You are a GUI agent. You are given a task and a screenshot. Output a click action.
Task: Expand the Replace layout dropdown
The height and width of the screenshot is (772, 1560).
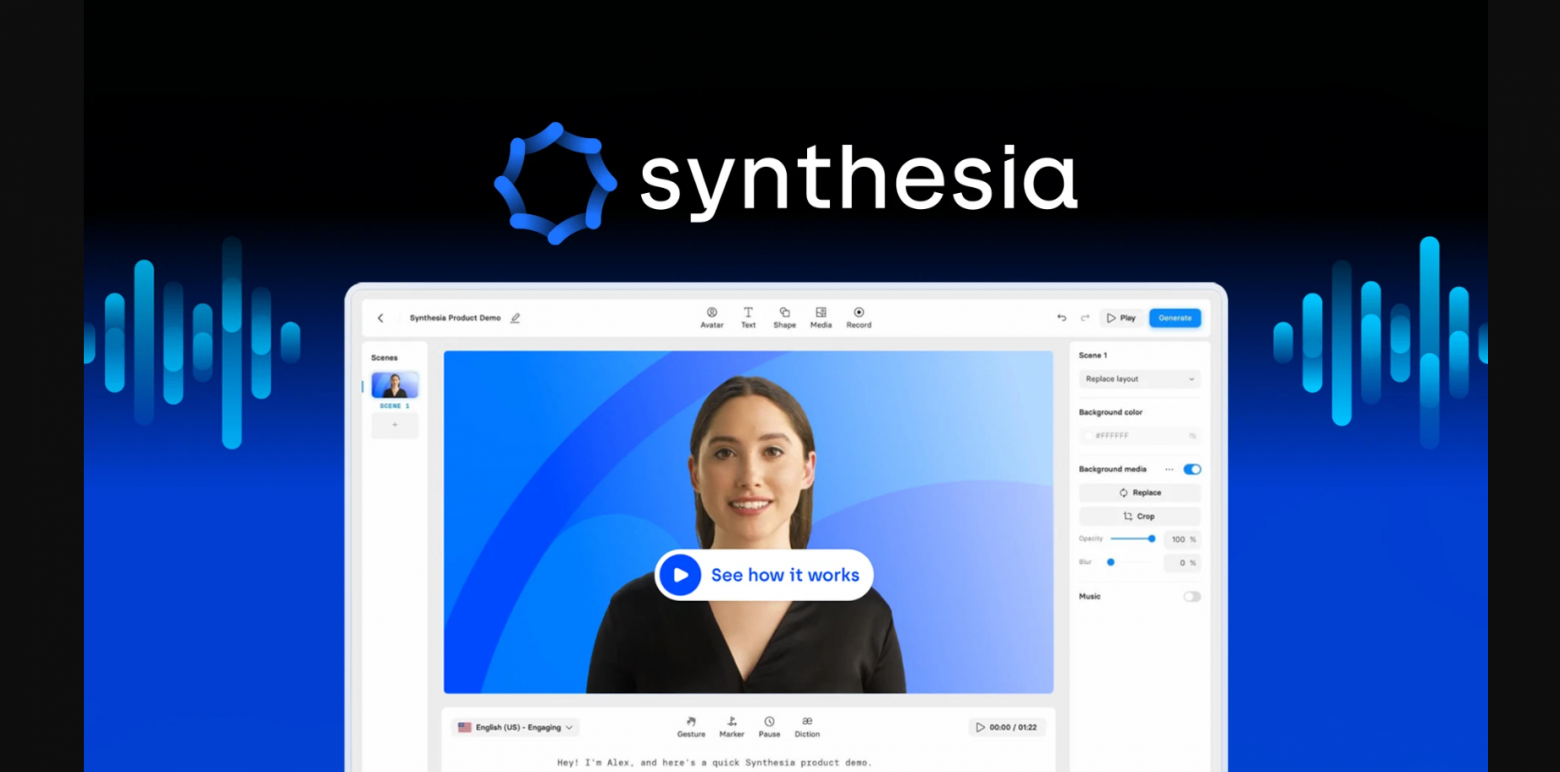1140,379
